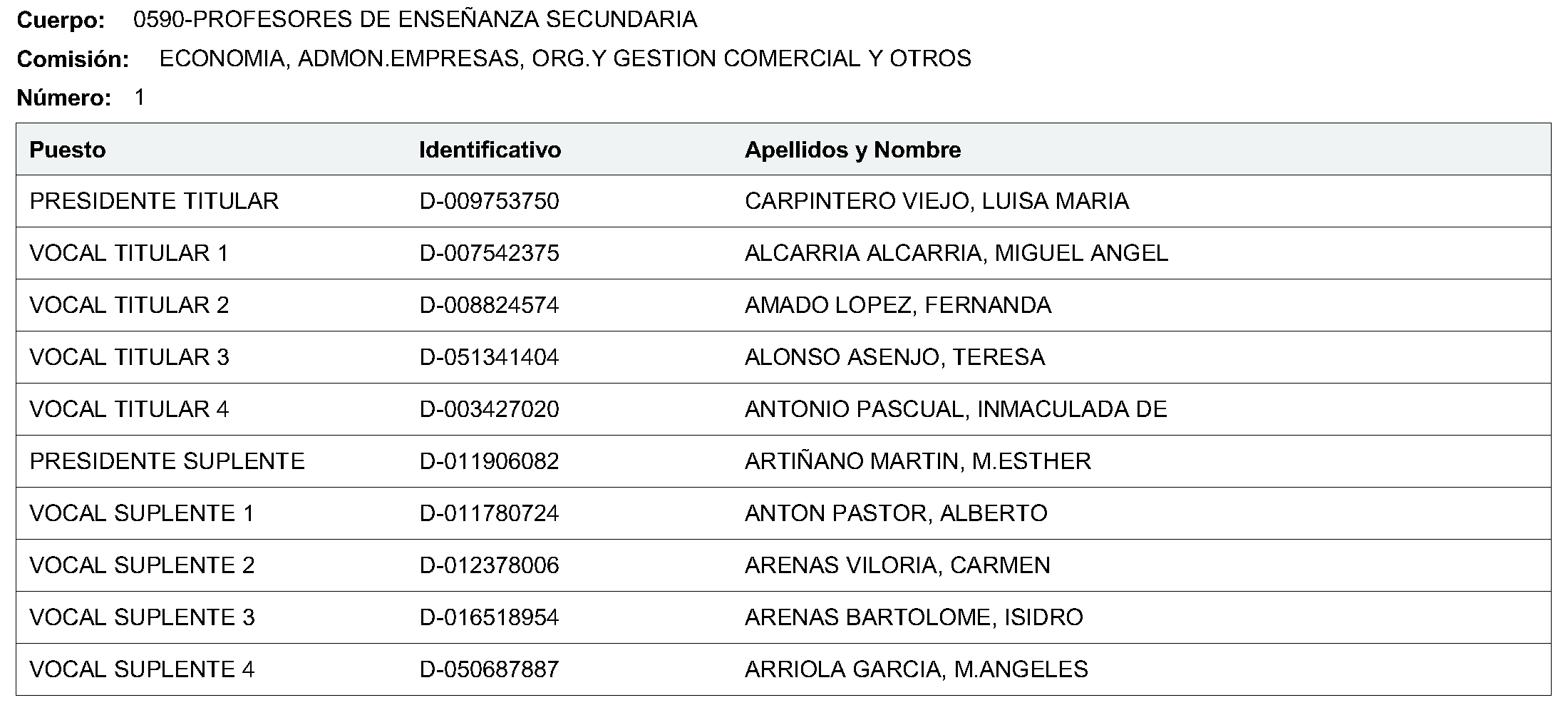This screenshot has width=1568, height=710.
Task: Select ALONSO ASENJO, TERESA
Action: tap(894, 357)
